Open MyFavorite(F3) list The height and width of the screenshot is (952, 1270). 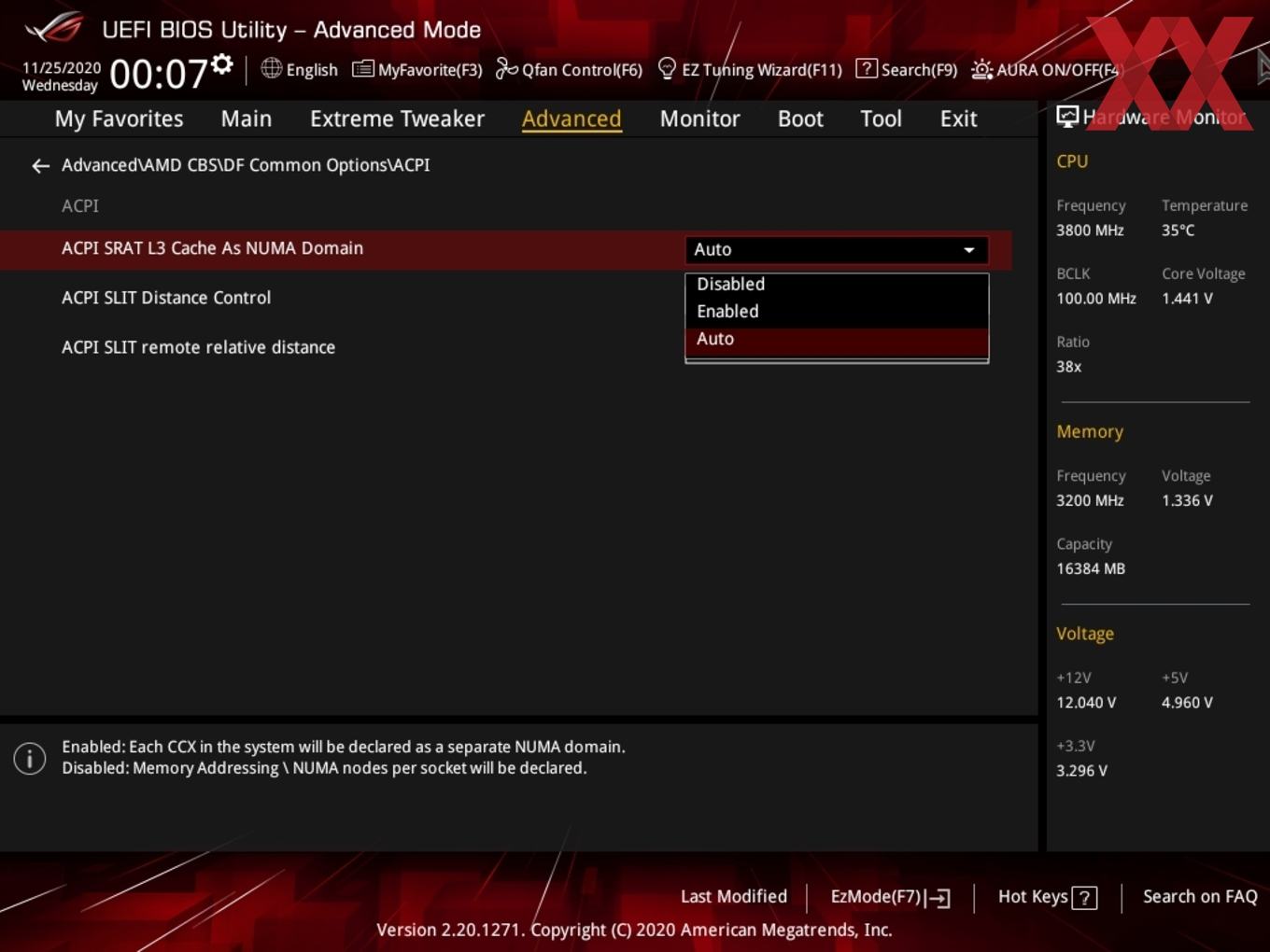click(416, 70)
